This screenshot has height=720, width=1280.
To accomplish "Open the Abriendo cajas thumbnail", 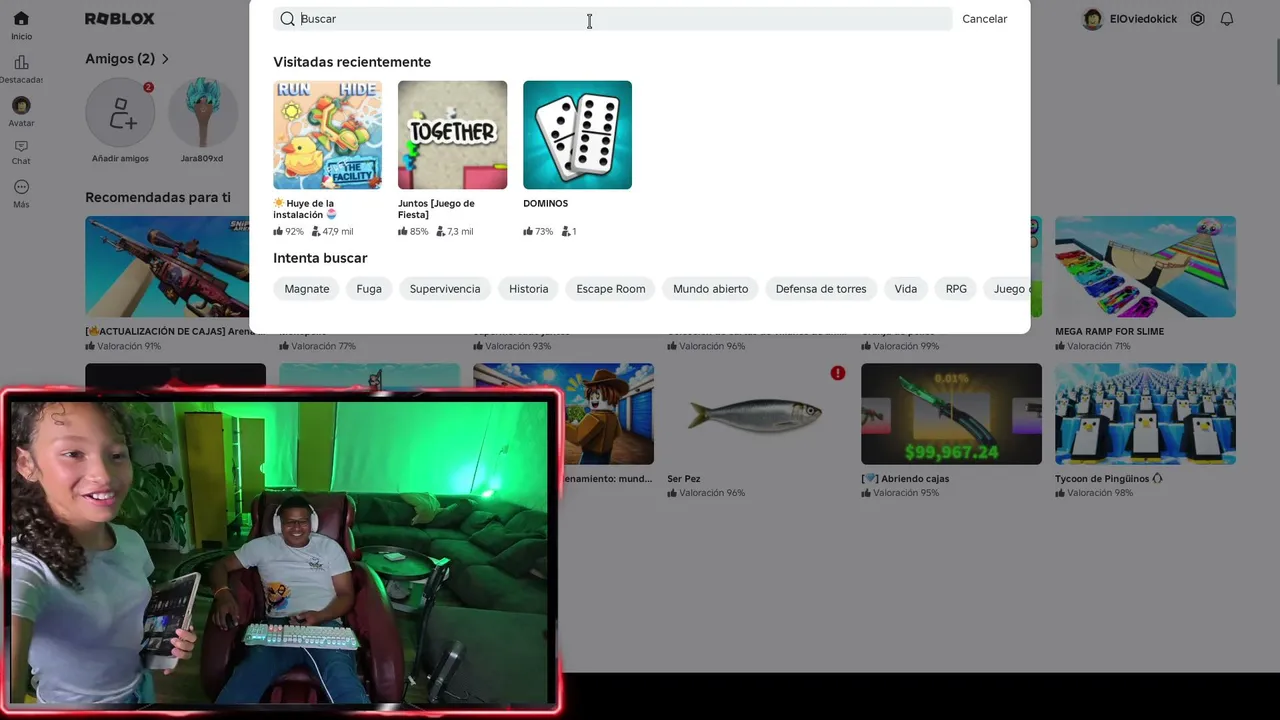I will (951, 414).
